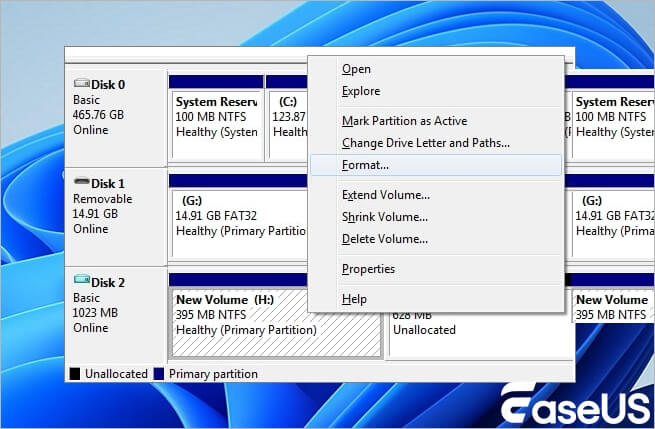Click the Primary partition legend label
Viewport: 655px width, 429px height.
213,374
